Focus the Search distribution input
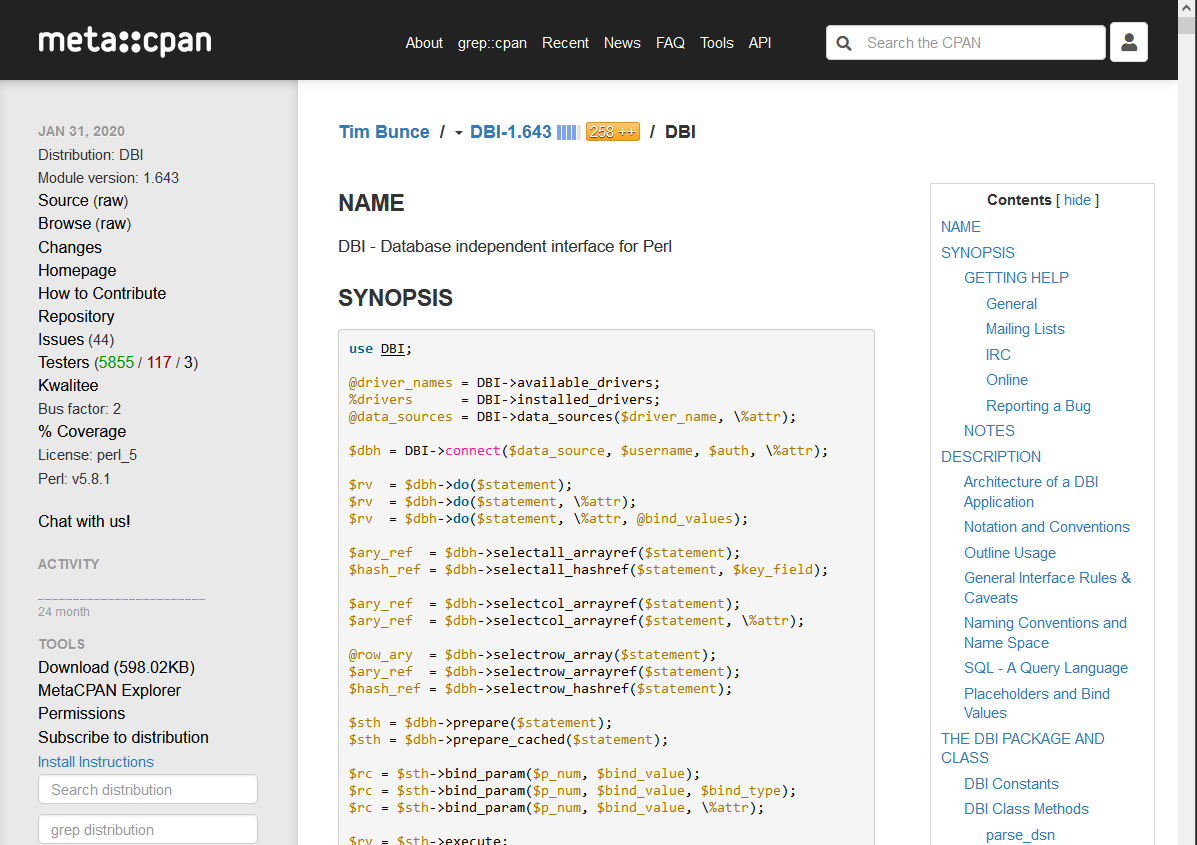1197x845 pixels. click(147, 789)
